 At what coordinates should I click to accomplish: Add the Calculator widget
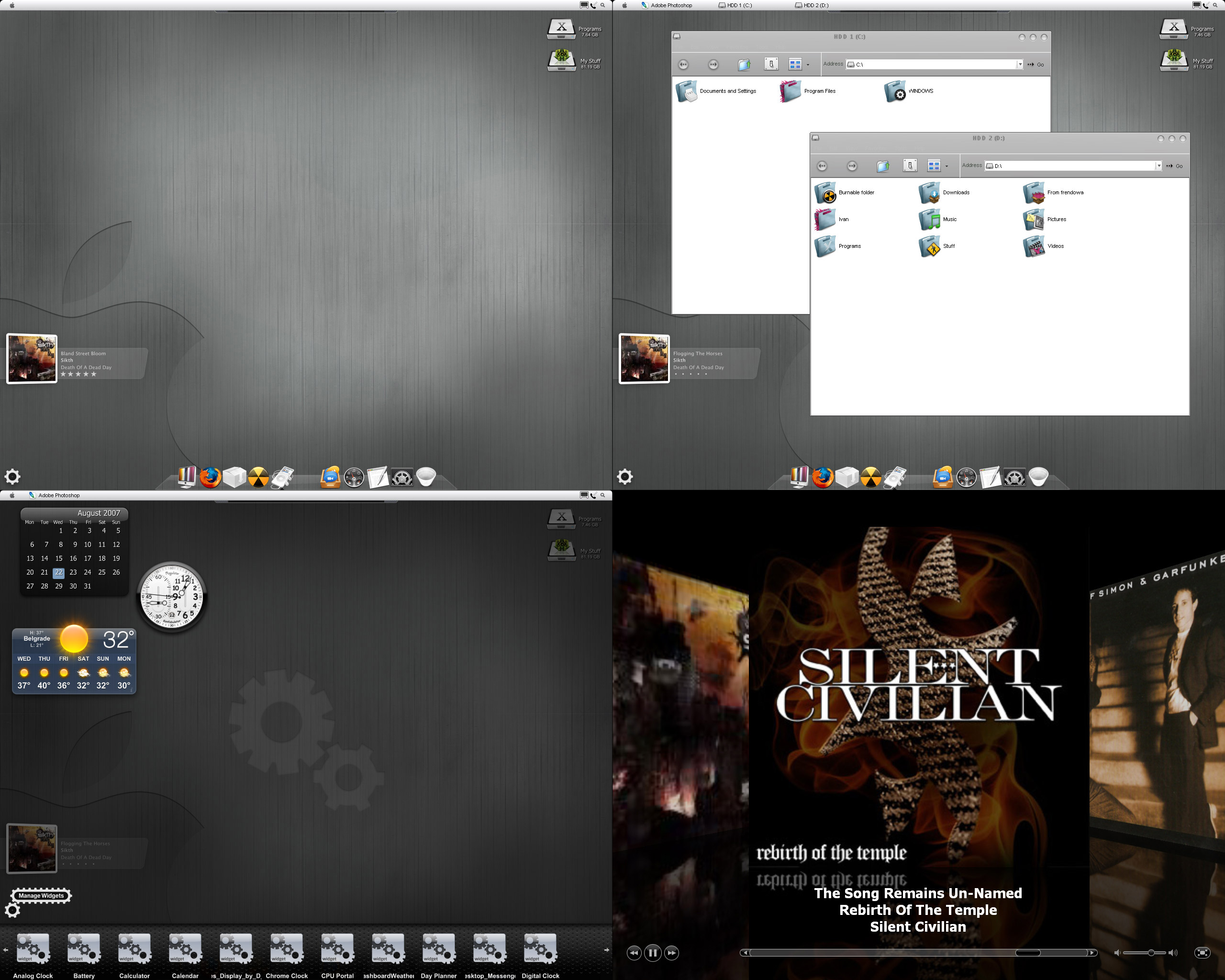(x=134, y=956)
